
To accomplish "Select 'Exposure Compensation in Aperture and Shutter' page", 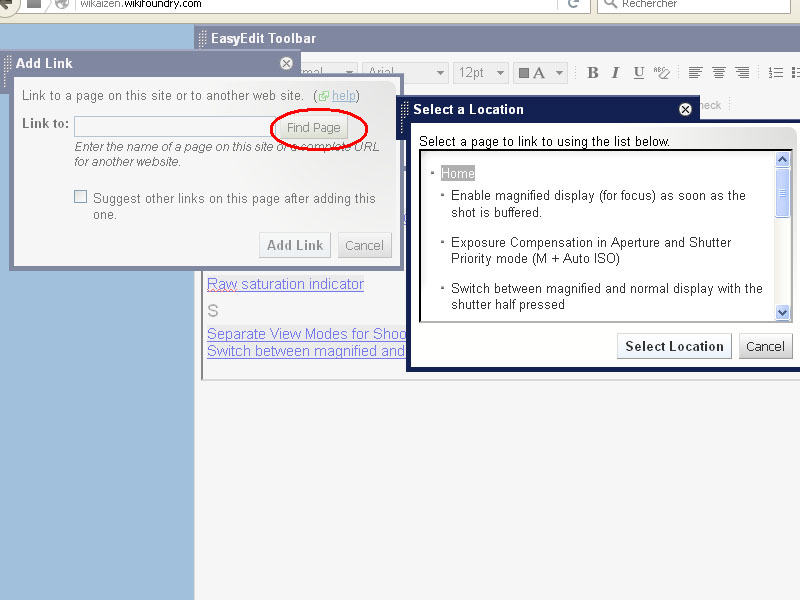I will [x=591, y=250].
